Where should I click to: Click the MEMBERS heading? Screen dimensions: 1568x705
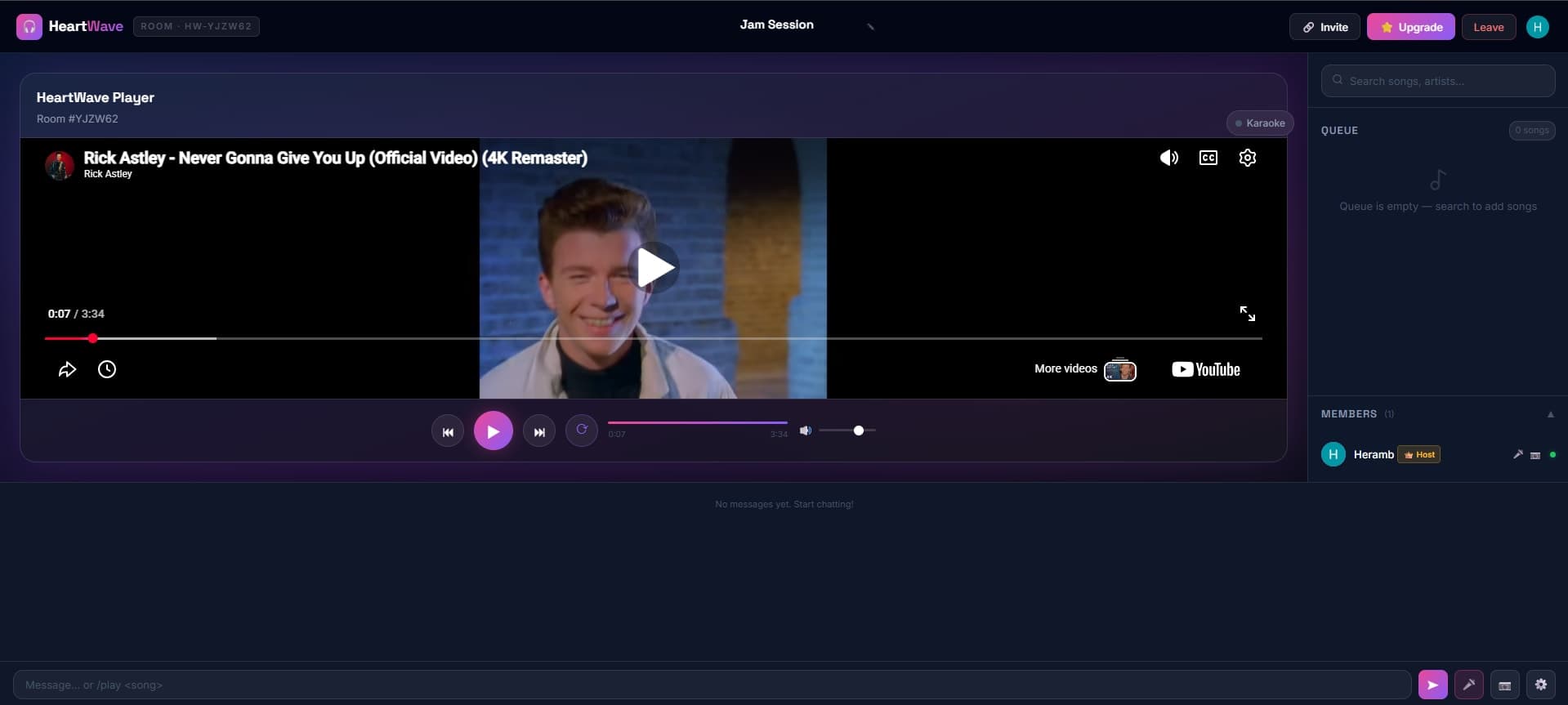(1348, 414)
